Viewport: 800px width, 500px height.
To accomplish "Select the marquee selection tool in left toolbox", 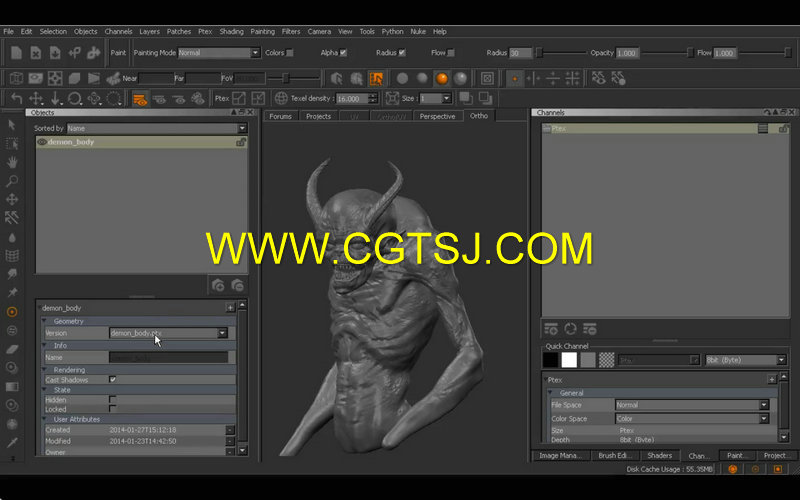I will click(x=12, y=144).
